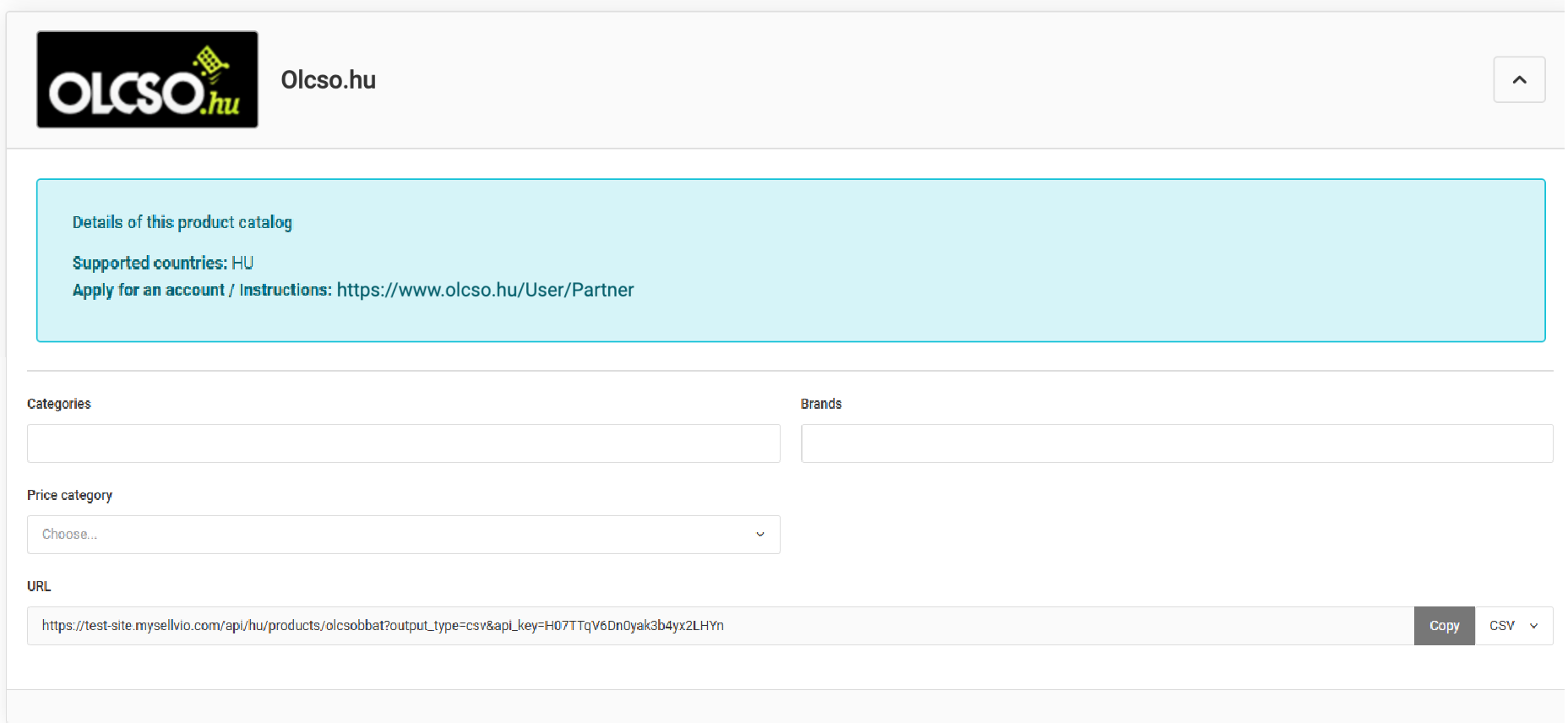Open the Price category dropdown
Viewport: 1568px width, 723px height.
(403, 535)
